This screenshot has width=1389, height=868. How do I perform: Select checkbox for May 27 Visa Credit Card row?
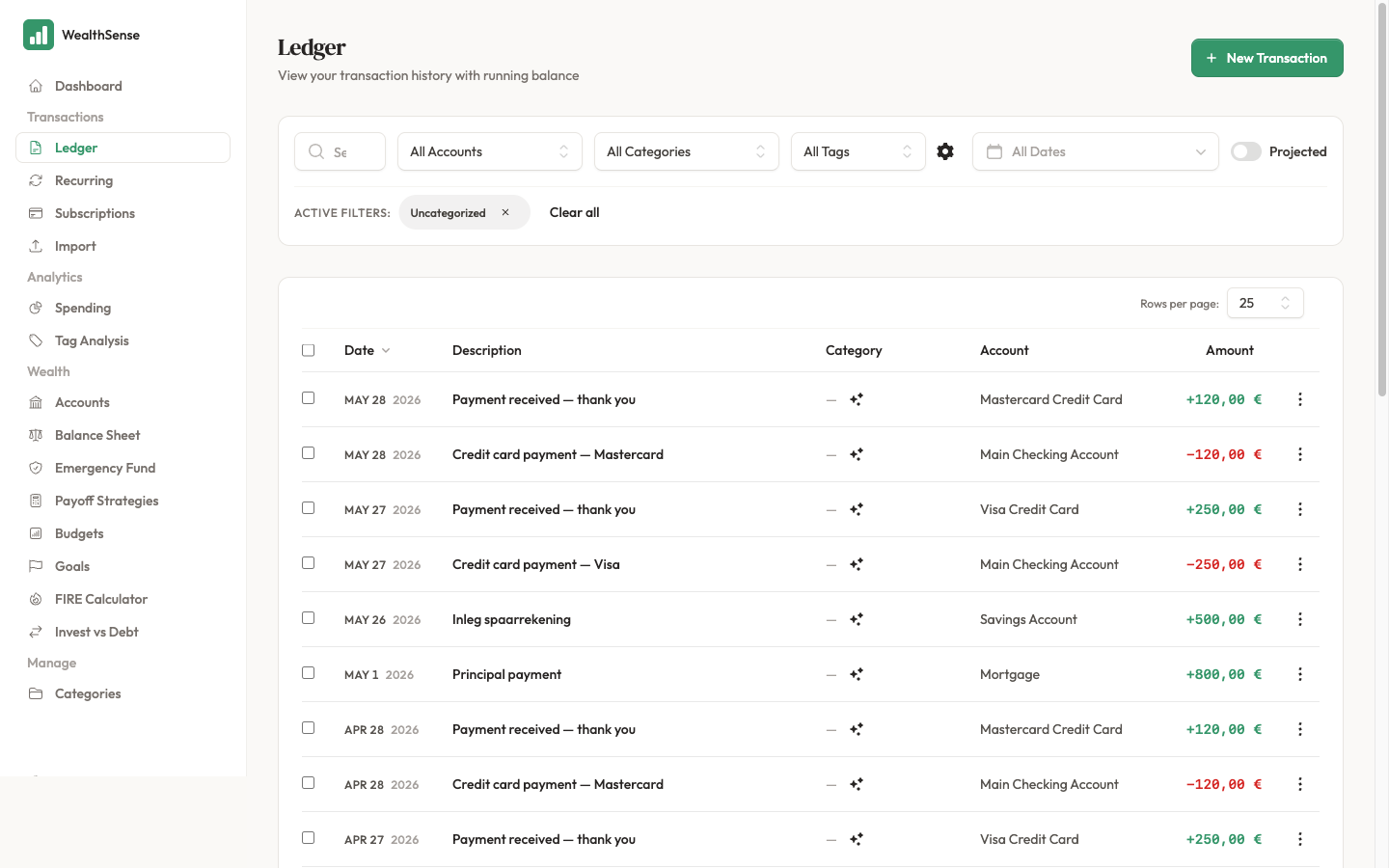point(309,507)
